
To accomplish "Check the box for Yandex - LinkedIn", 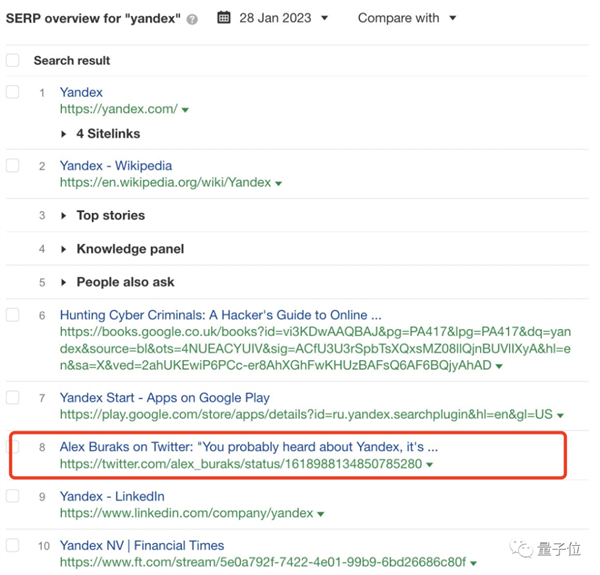I will [x=13, y=496].
